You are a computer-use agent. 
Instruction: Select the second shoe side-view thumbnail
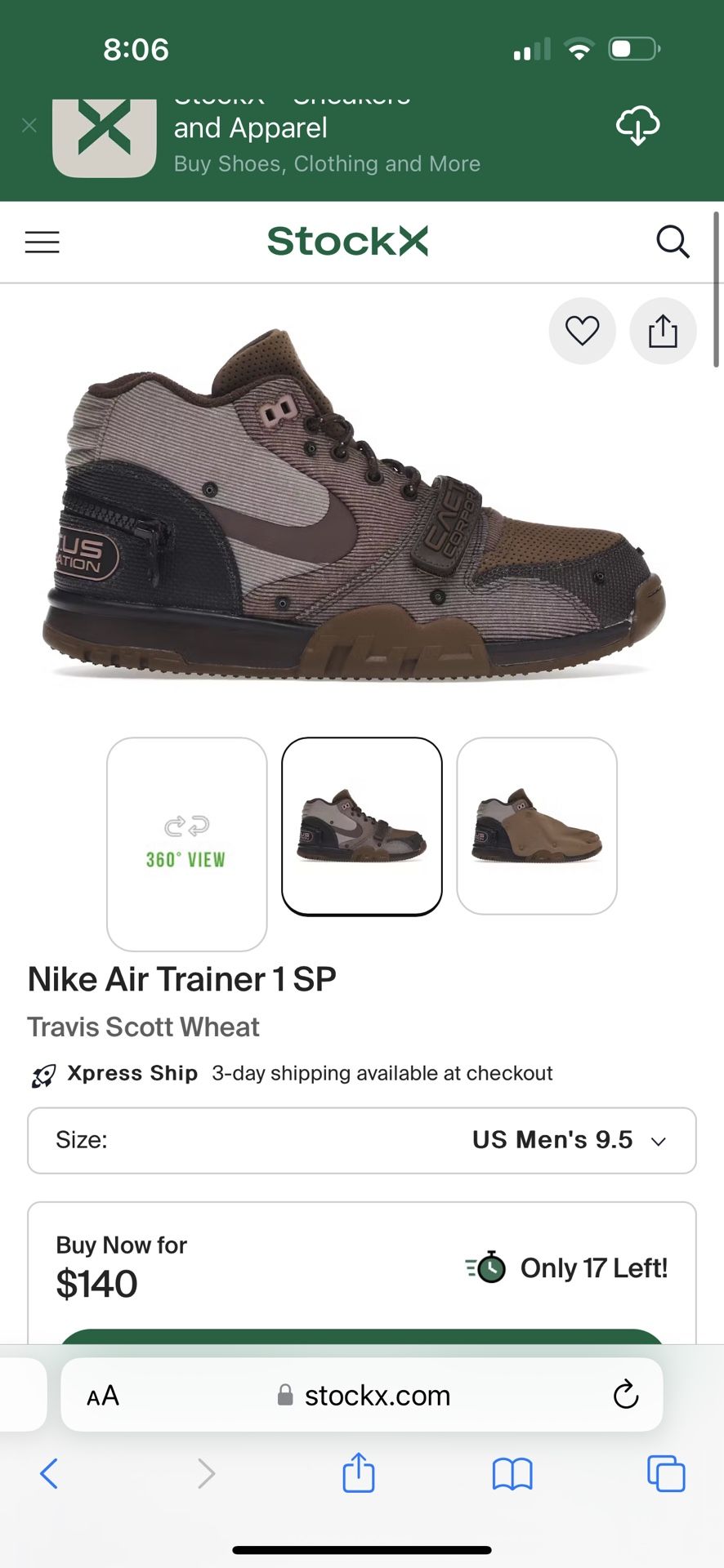click(x=362, y=826)
